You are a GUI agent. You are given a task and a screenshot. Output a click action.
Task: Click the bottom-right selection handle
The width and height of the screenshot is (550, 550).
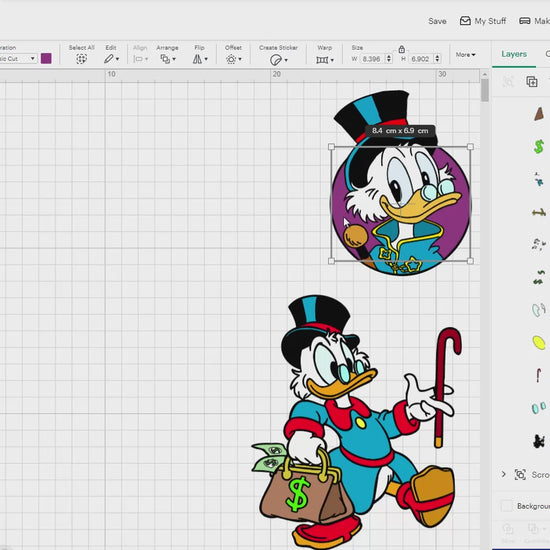point(470,261)
